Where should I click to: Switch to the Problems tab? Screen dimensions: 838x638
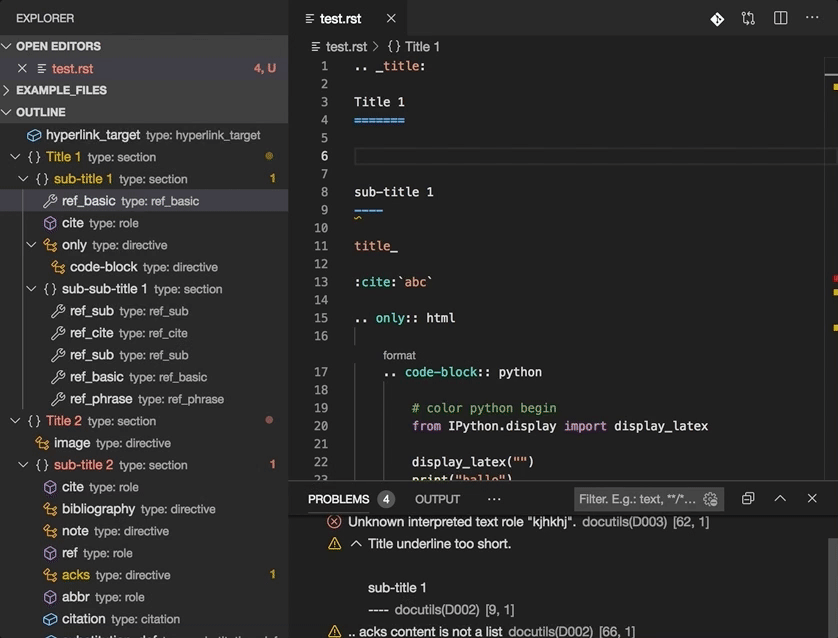click(338, 499)
